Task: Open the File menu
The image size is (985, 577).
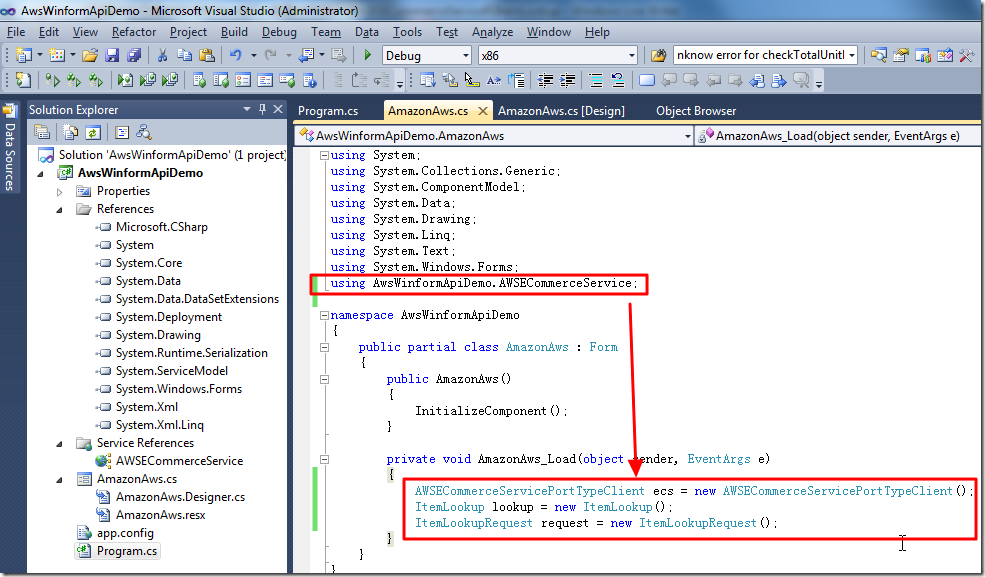Action: [16, 32]
